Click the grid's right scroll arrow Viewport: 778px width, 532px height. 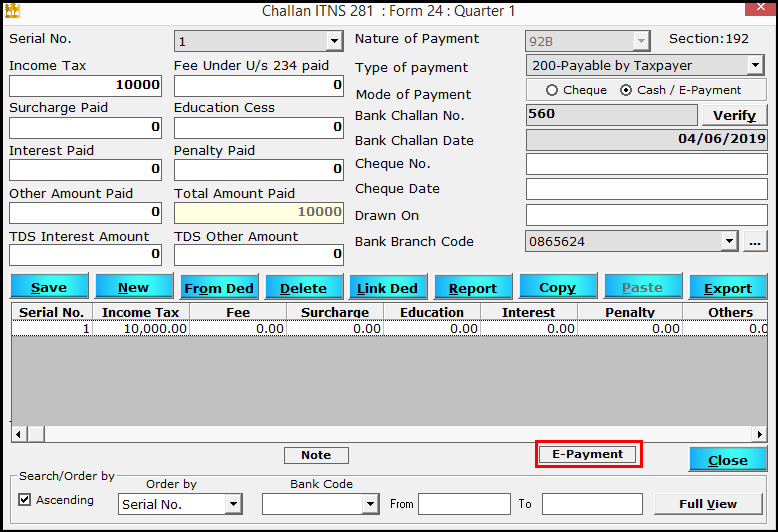coord(760,434)
